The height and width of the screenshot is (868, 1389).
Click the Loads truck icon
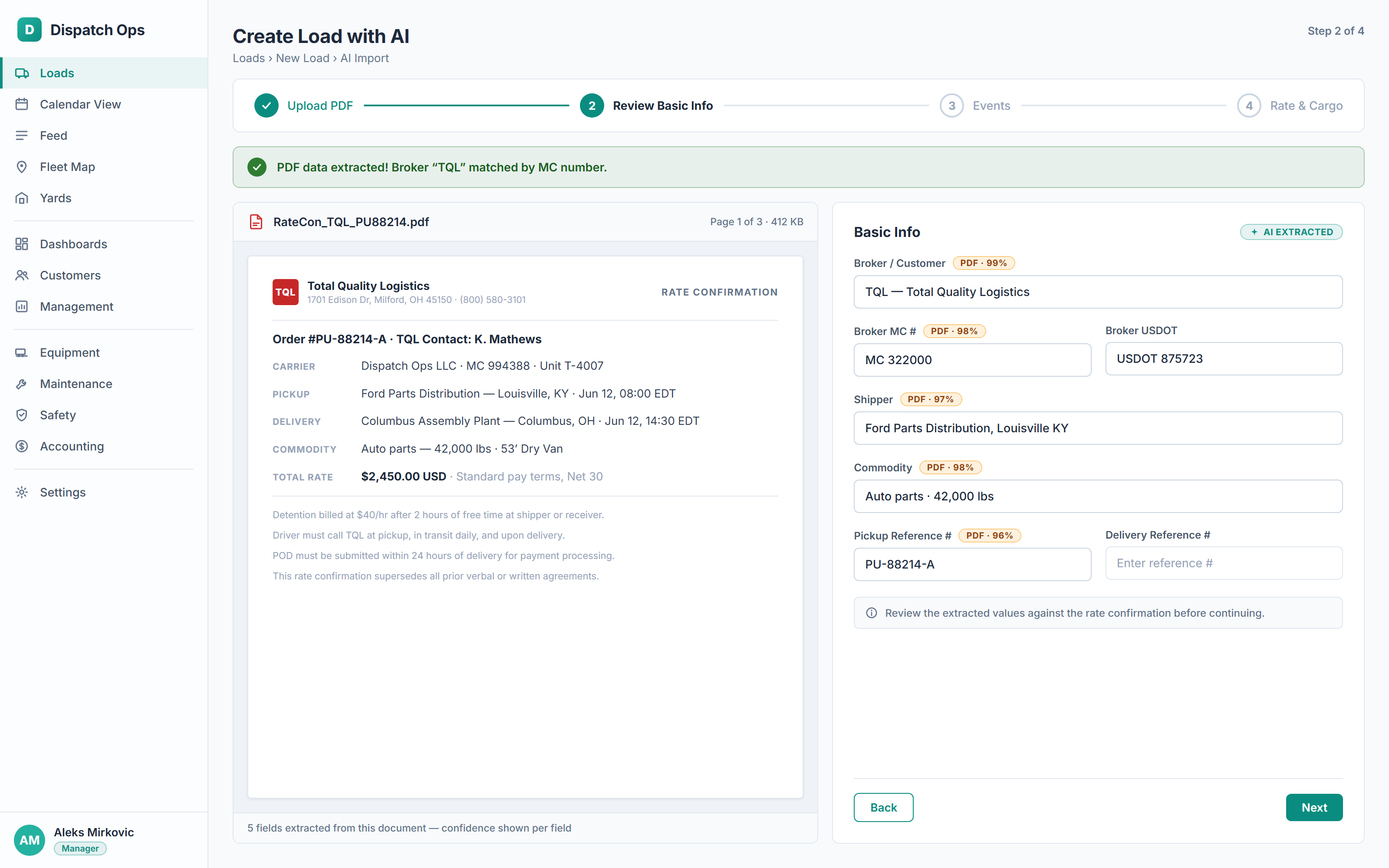(x=22, y=73)
